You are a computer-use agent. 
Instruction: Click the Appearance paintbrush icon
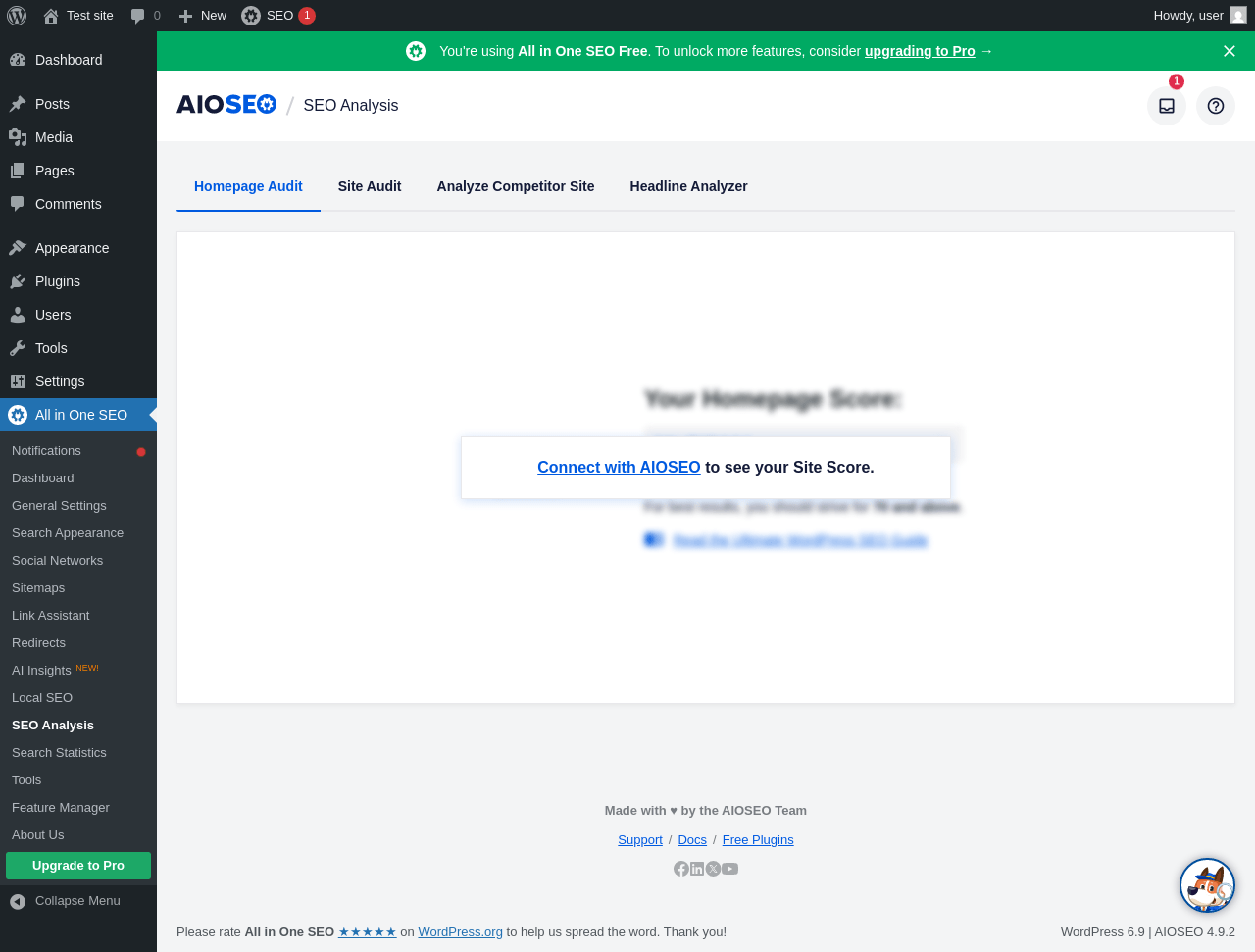(x=18, y=248)
